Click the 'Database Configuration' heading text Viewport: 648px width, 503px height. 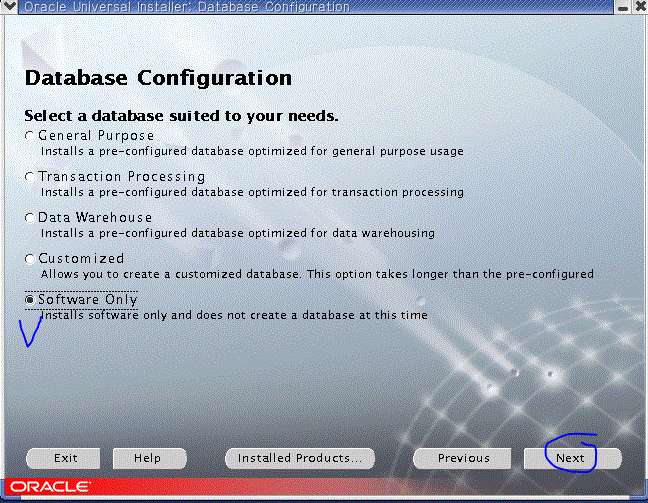(158, 78)
